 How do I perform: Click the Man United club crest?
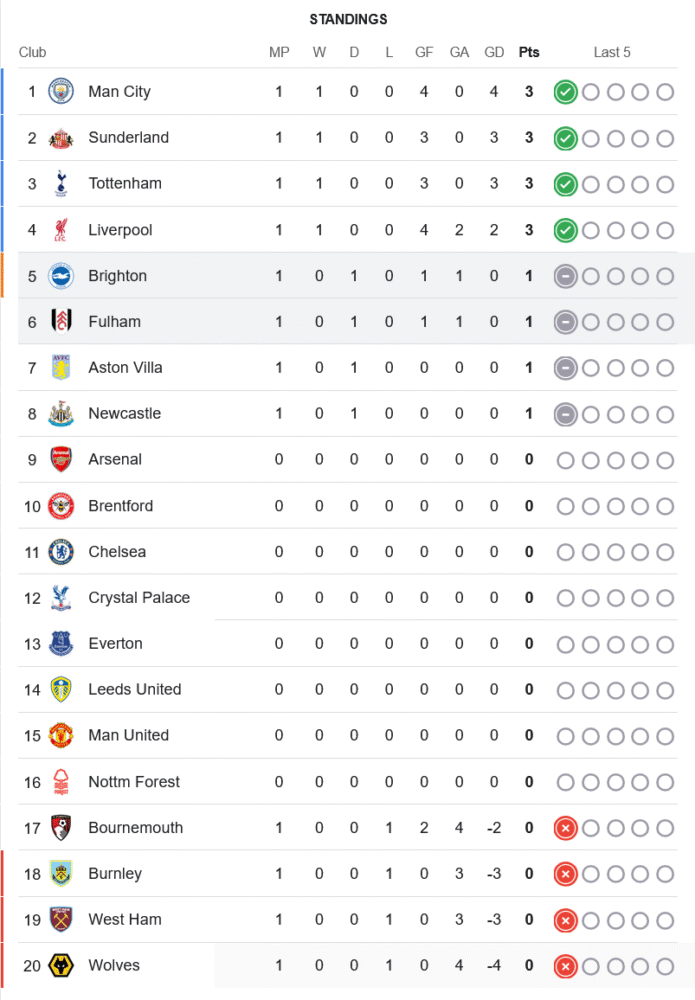62,736
